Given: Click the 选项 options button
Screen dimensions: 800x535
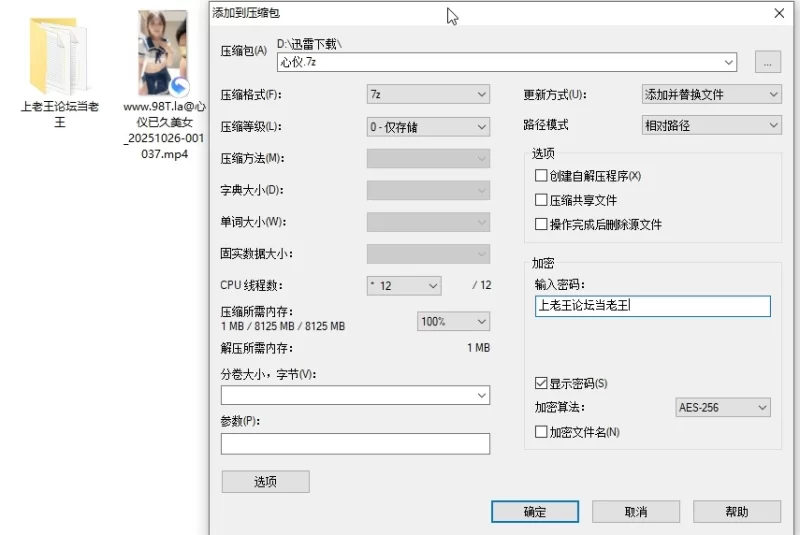Looking at the screenshot, I should [x=265, y=481].
